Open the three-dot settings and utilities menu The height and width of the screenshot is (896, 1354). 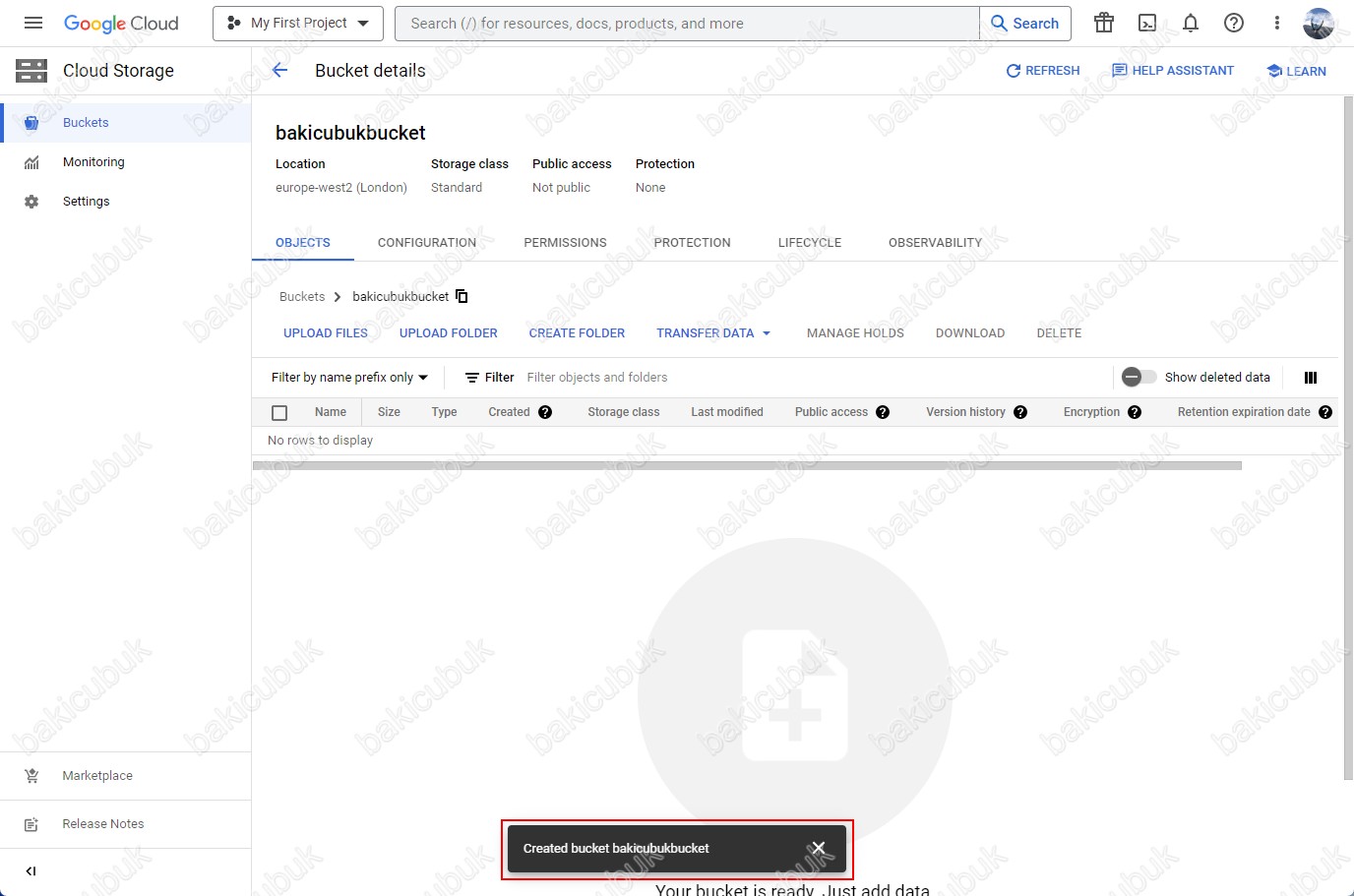pyautogui.click(x=1277, y=23)
